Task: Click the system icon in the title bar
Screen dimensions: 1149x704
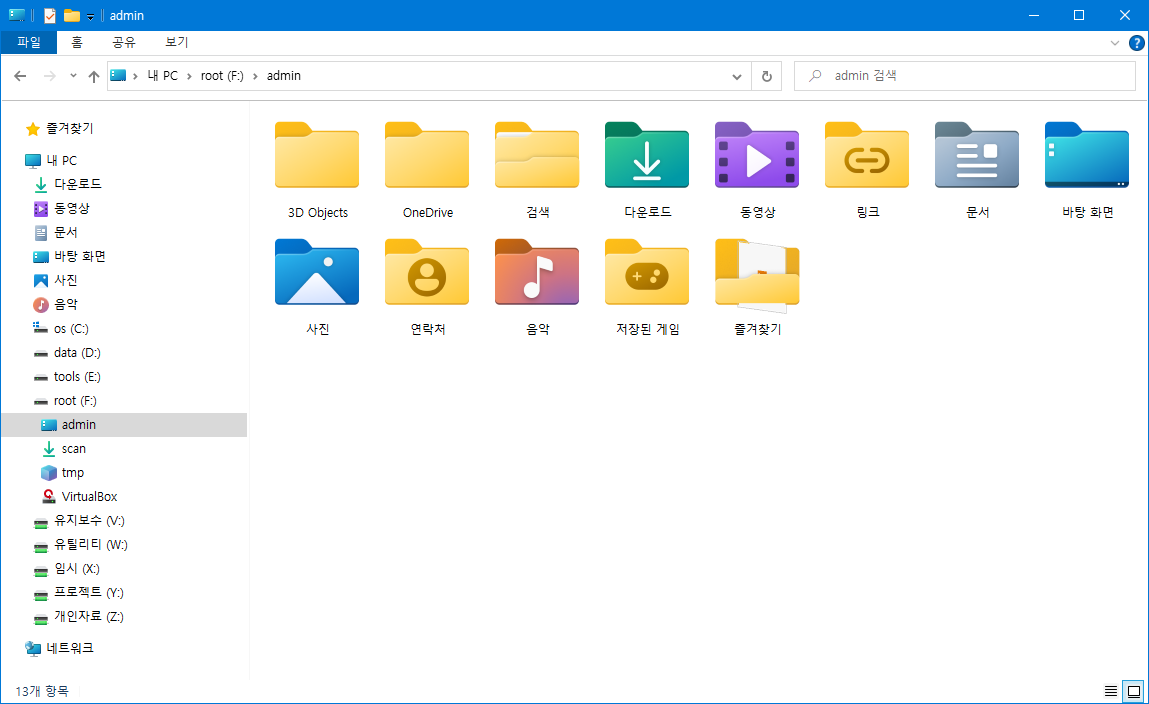Action: point(16,15)
